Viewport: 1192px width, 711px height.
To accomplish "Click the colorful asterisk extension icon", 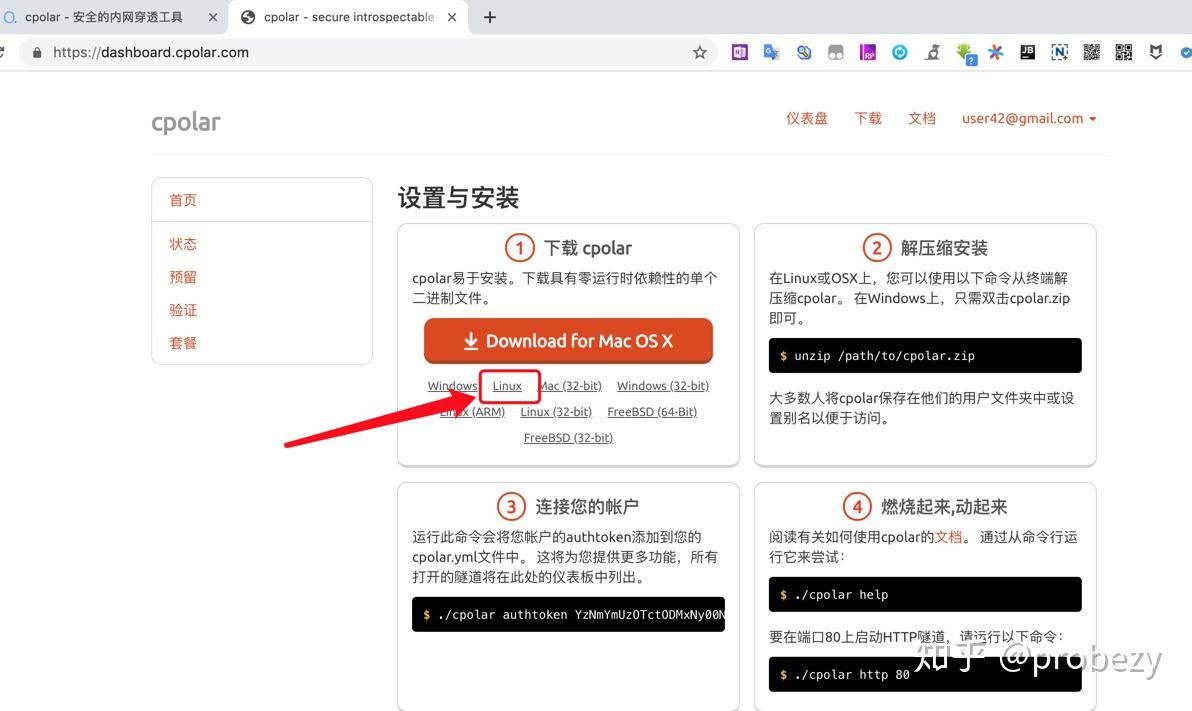I will point(996,52).
